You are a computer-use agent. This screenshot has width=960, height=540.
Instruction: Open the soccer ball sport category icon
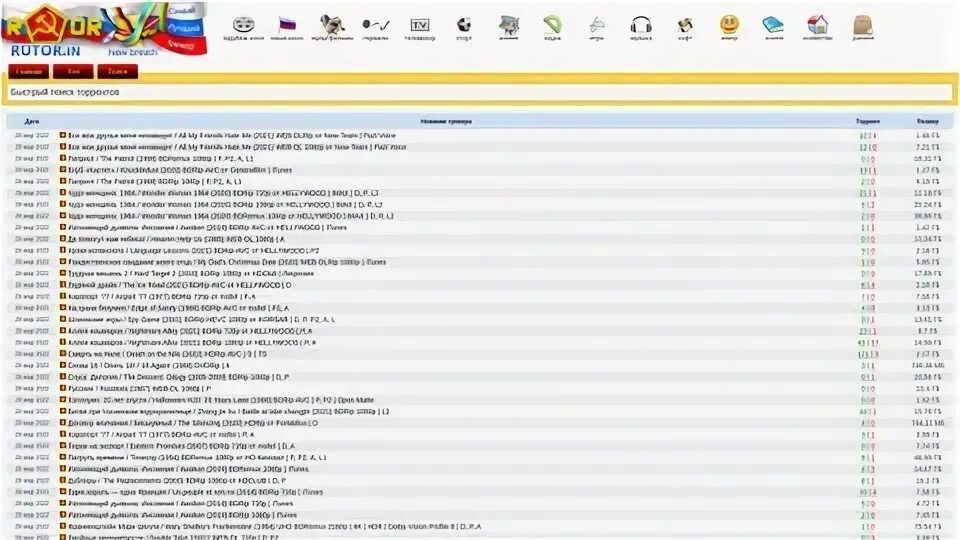tap(464, 25)
